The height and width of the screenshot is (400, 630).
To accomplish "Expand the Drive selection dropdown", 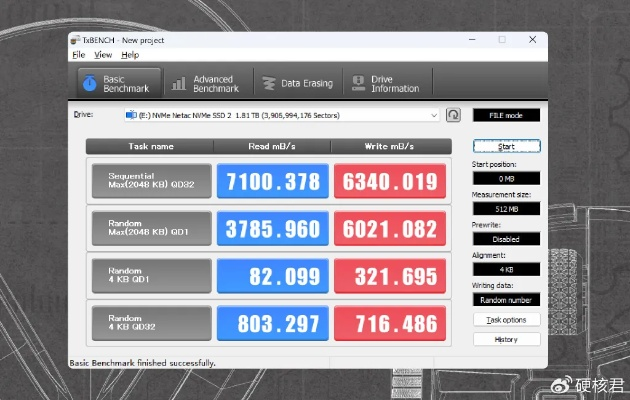I will 435,115.
